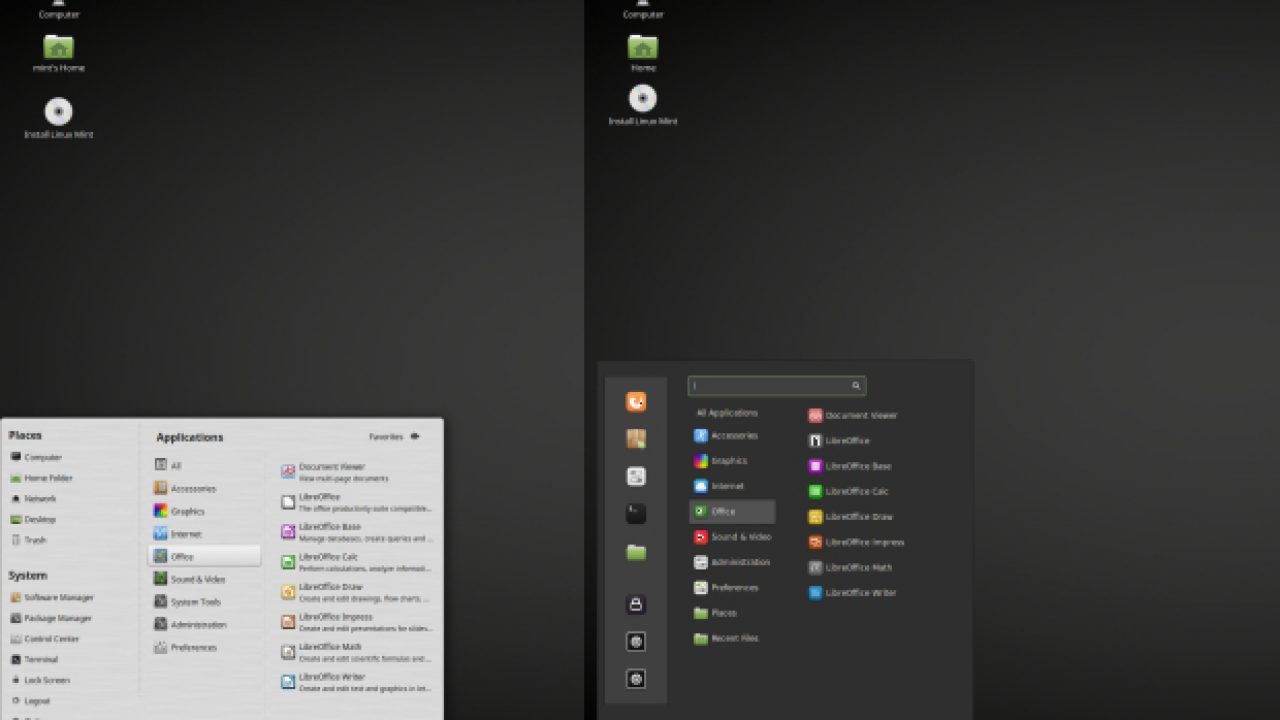
Task: Launch LibreOffice Writer from the light menu
Action: pyautogui.click(x=356, y=682)
